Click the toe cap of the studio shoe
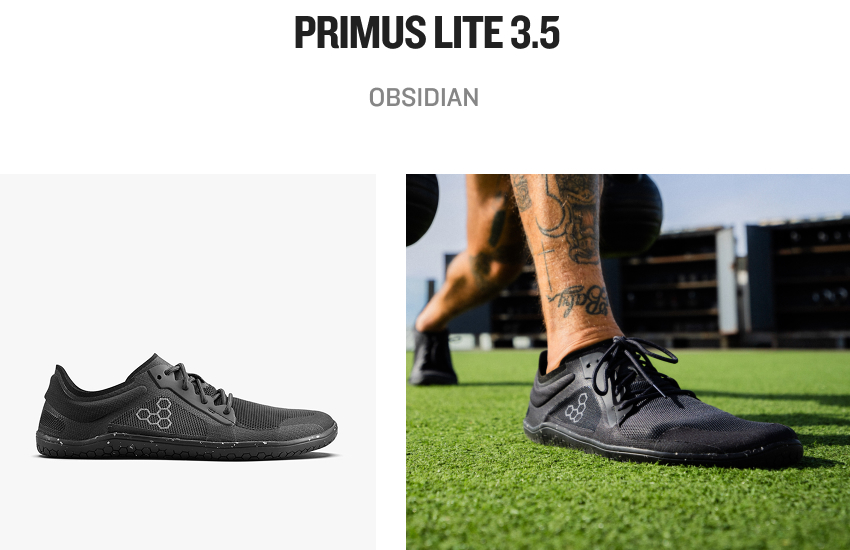850x550 pixels. click(x=312, y=422)
